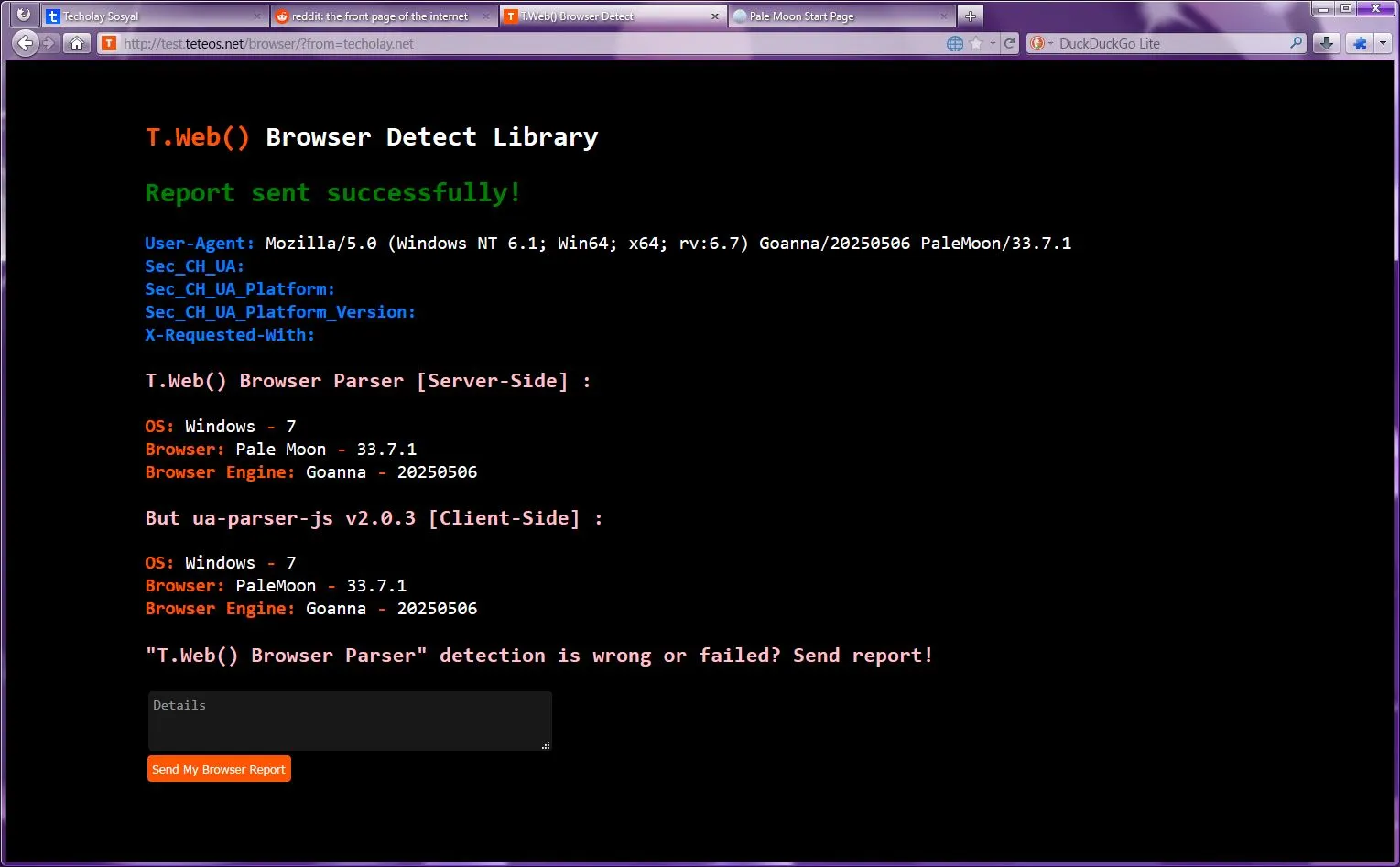Viewport: 1400px width, 867px height.
Task: Click the search magnifier icon
Action: 1296,43
